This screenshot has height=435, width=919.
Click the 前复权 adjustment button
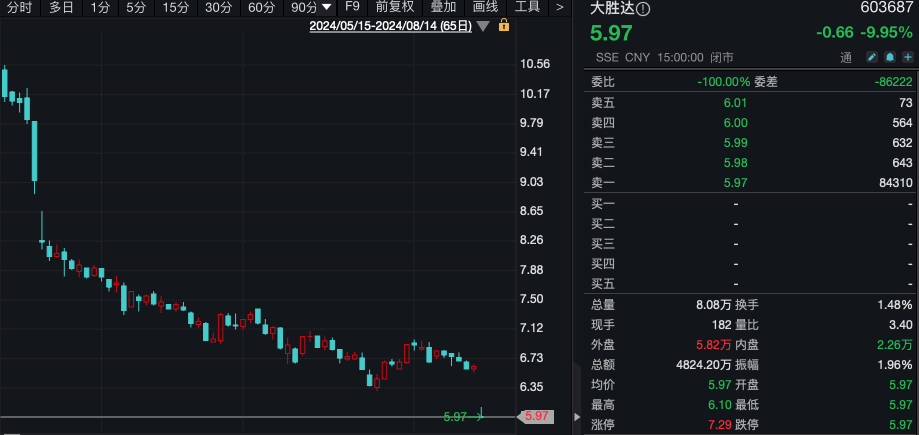(395, 8)
